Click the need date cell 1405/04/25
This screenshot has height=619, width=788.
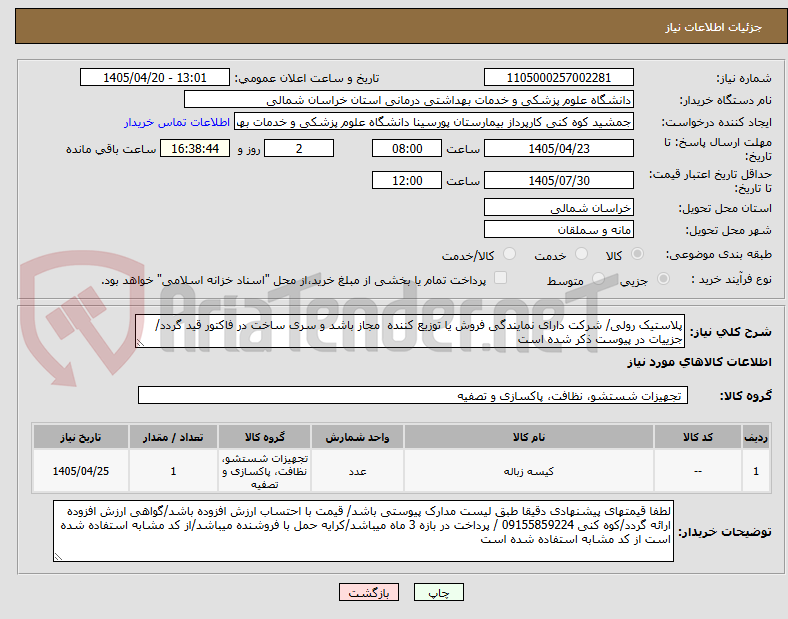click(x=81, y=471)
